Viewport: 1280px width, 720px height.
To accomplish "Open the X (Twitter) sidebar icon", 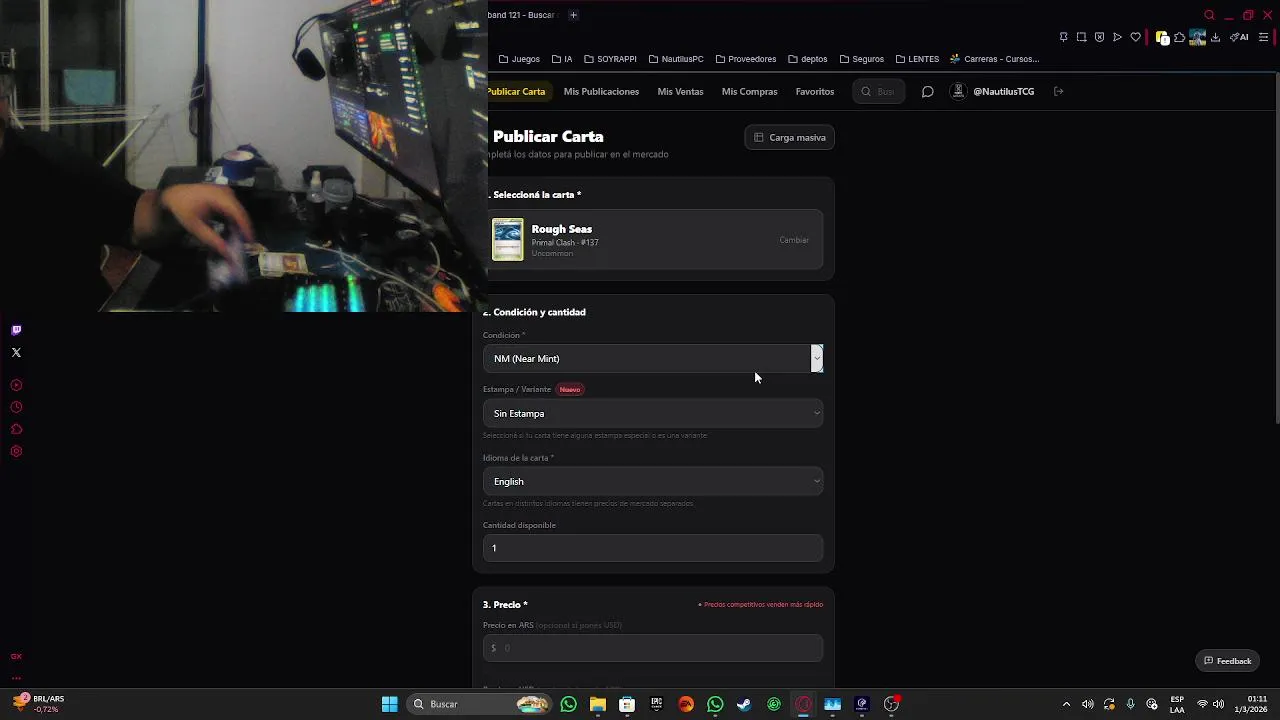I will (16, 352).
